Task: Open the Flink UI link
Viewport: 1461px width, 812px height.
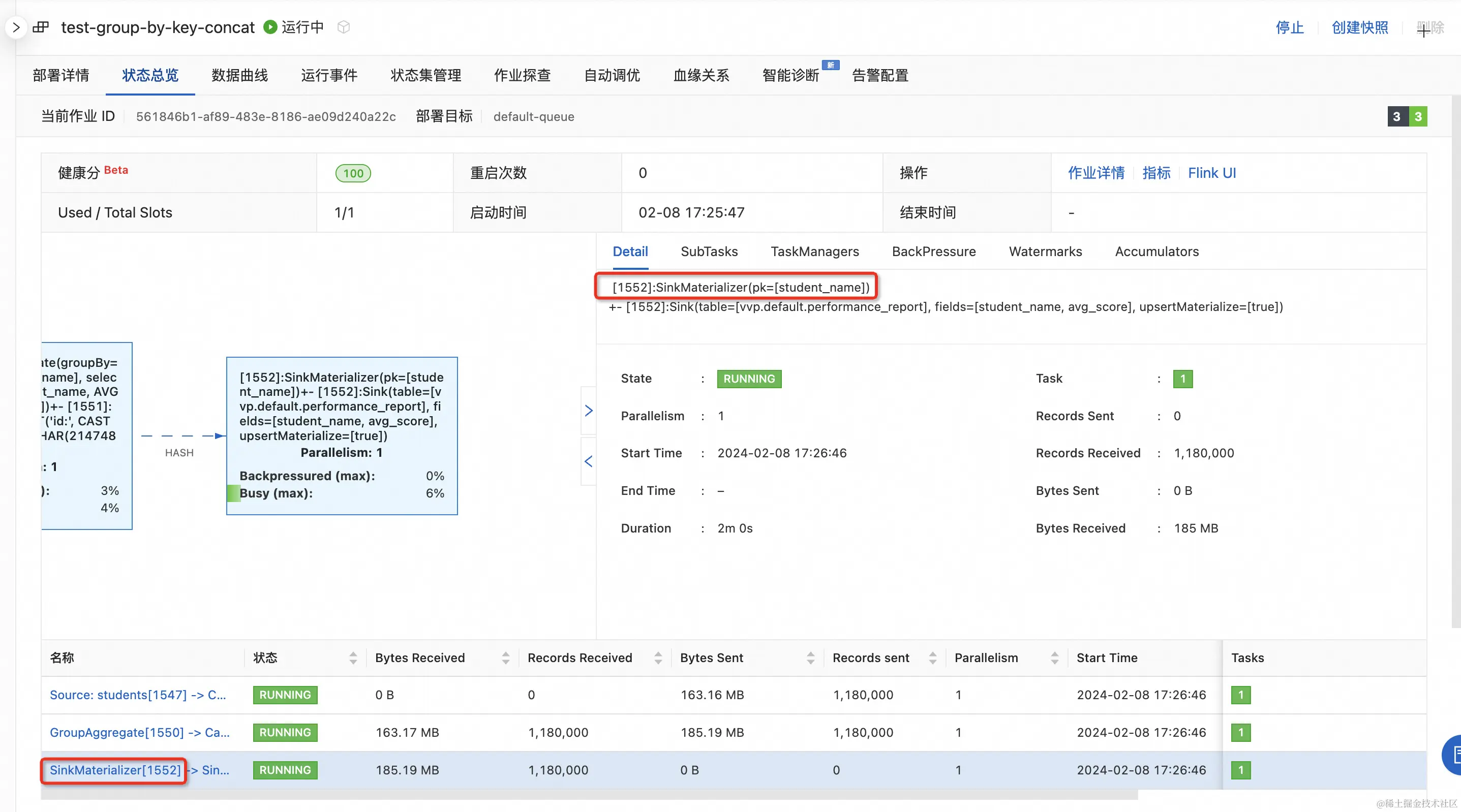Action: point(1211,173)
